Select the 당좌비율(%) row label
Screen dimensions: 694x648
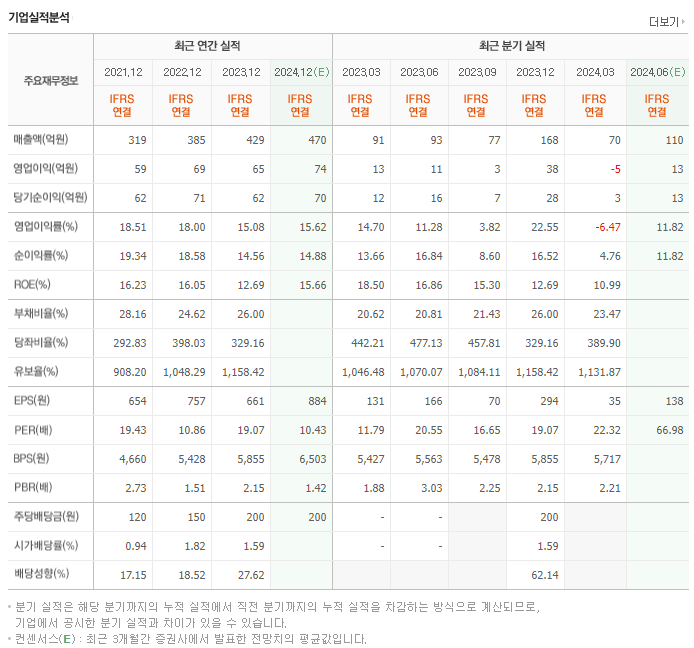tap(41, 343)
